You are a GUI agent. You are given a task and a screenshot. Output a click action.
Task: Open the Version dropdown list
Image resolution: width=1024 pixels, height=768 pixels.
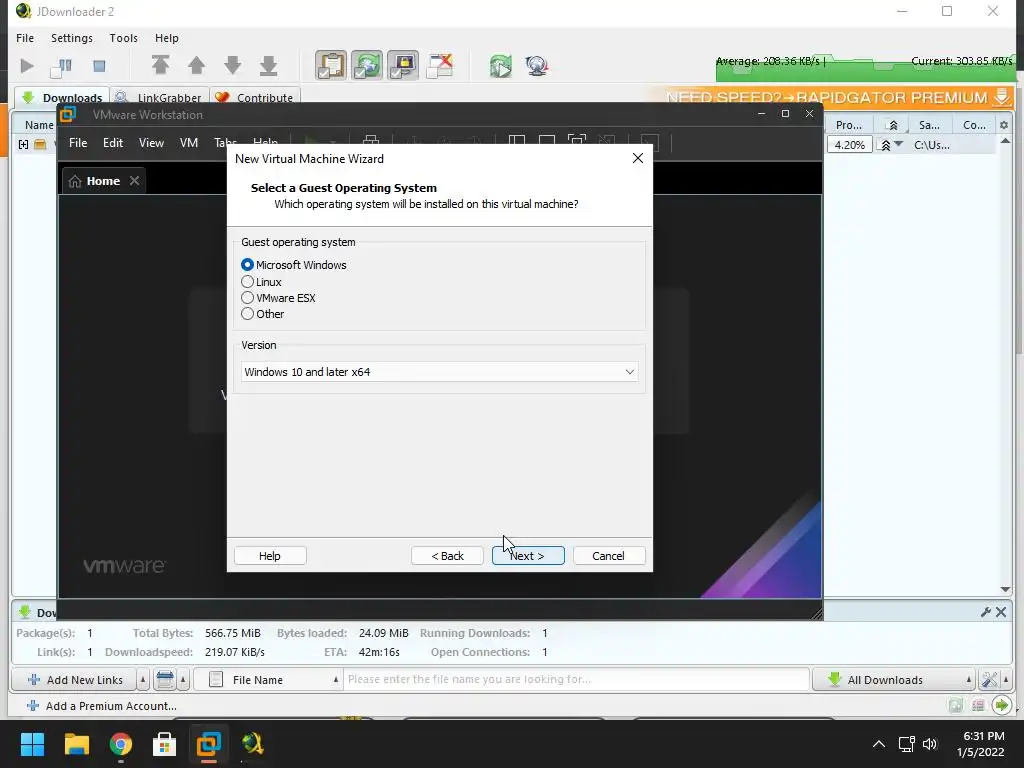point(440,372)
